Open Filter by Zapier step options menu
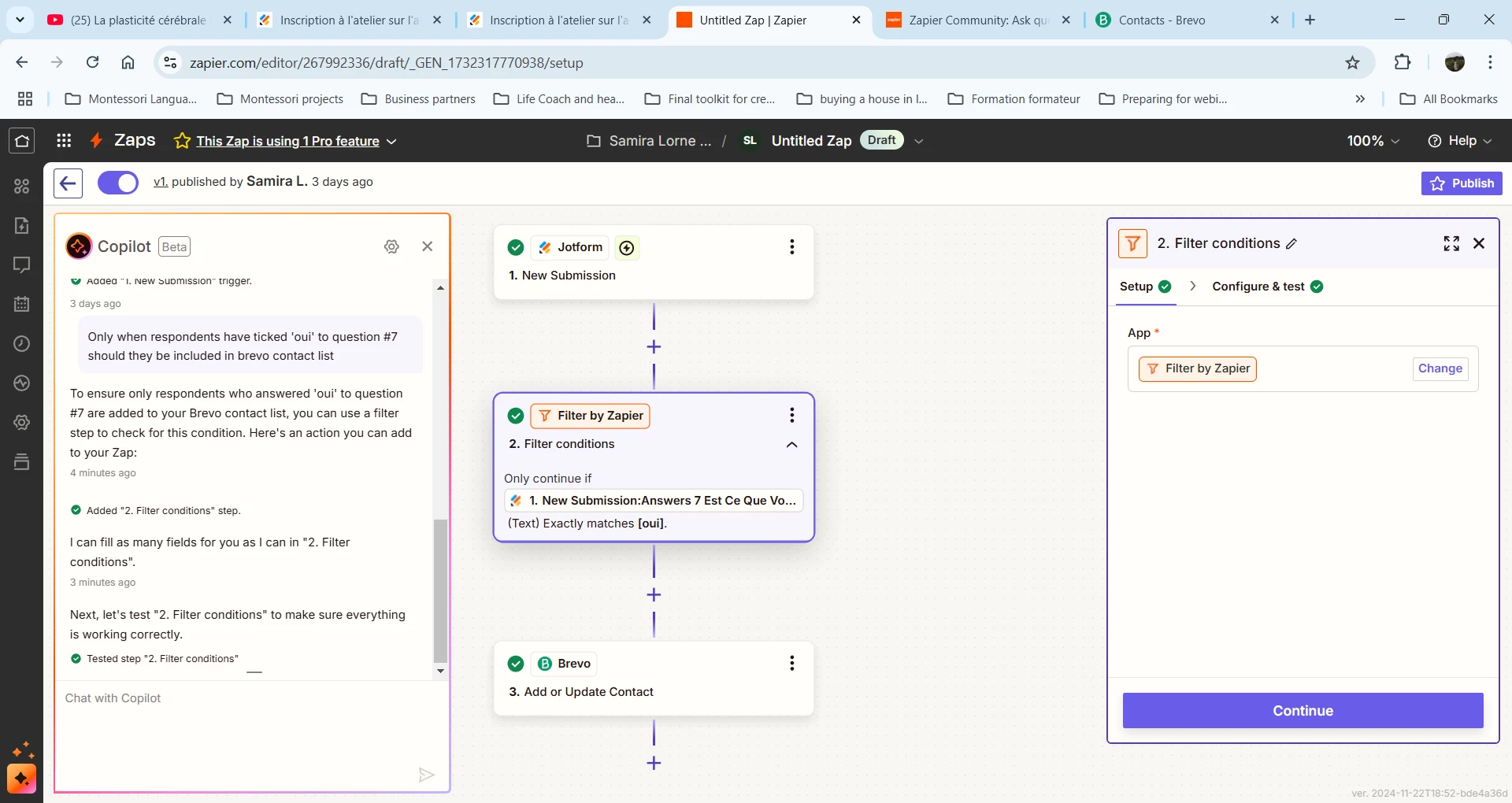Viewport: 1512px width, 803px height. tap(792, 415)
